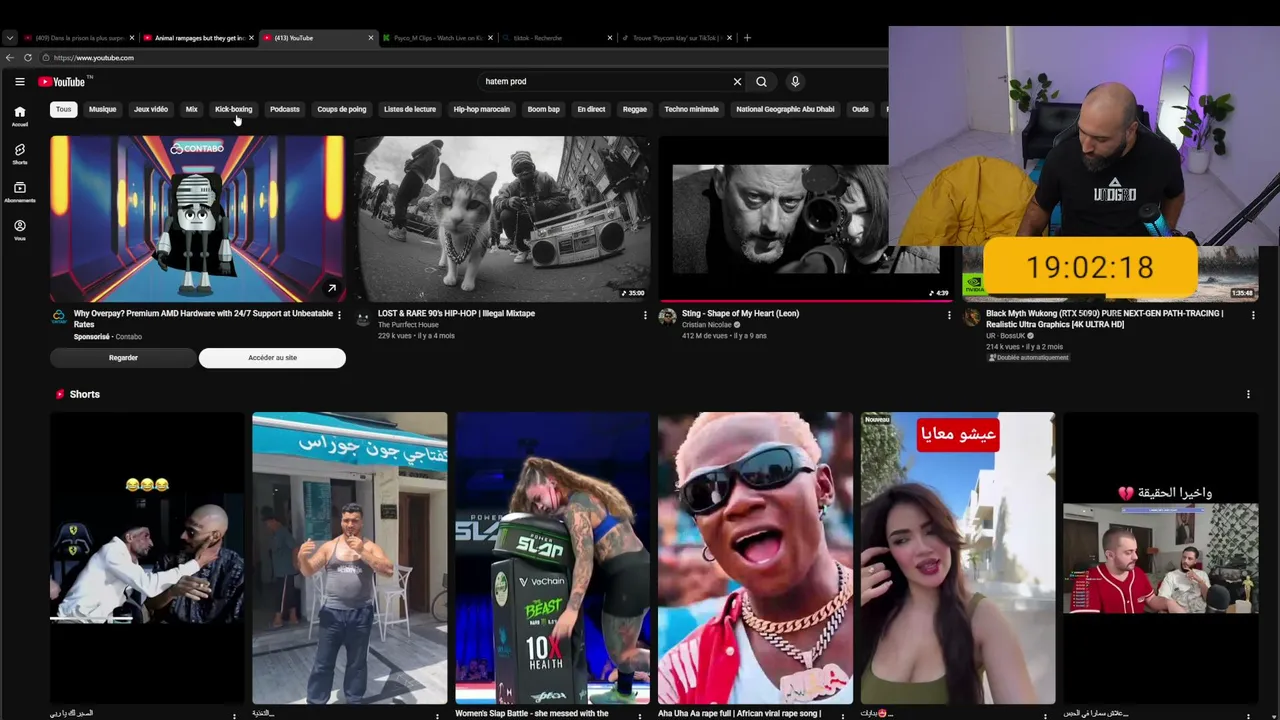
Task: Start voice search with the microphone icon
Action: (x=795, y=82)
